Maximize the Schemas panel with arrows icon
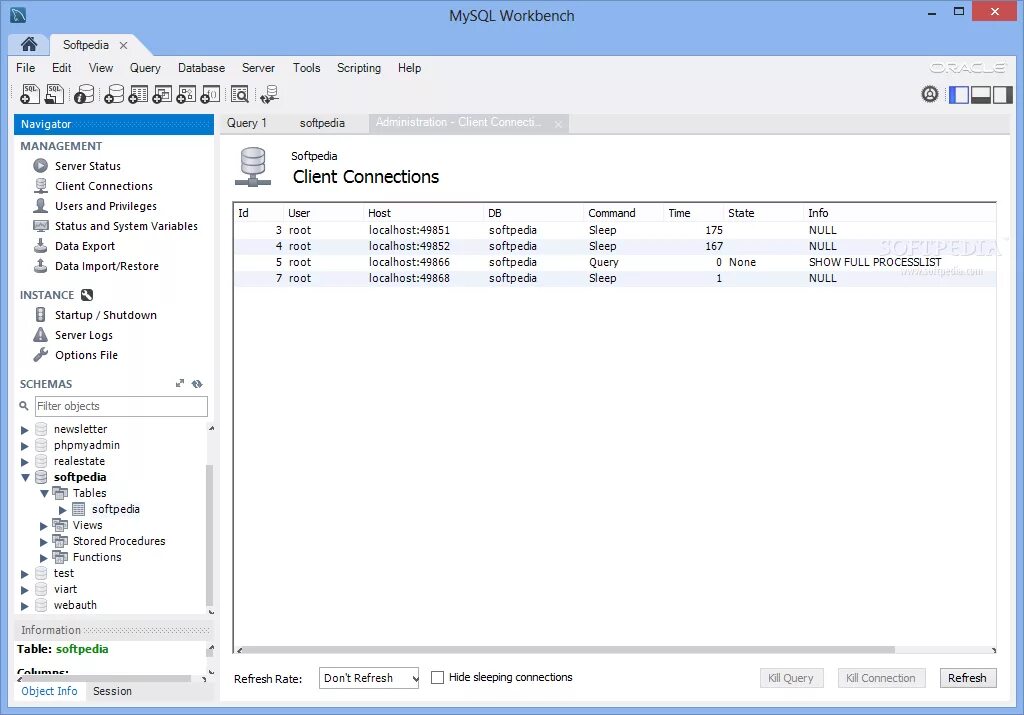 [x=180, y=383]
